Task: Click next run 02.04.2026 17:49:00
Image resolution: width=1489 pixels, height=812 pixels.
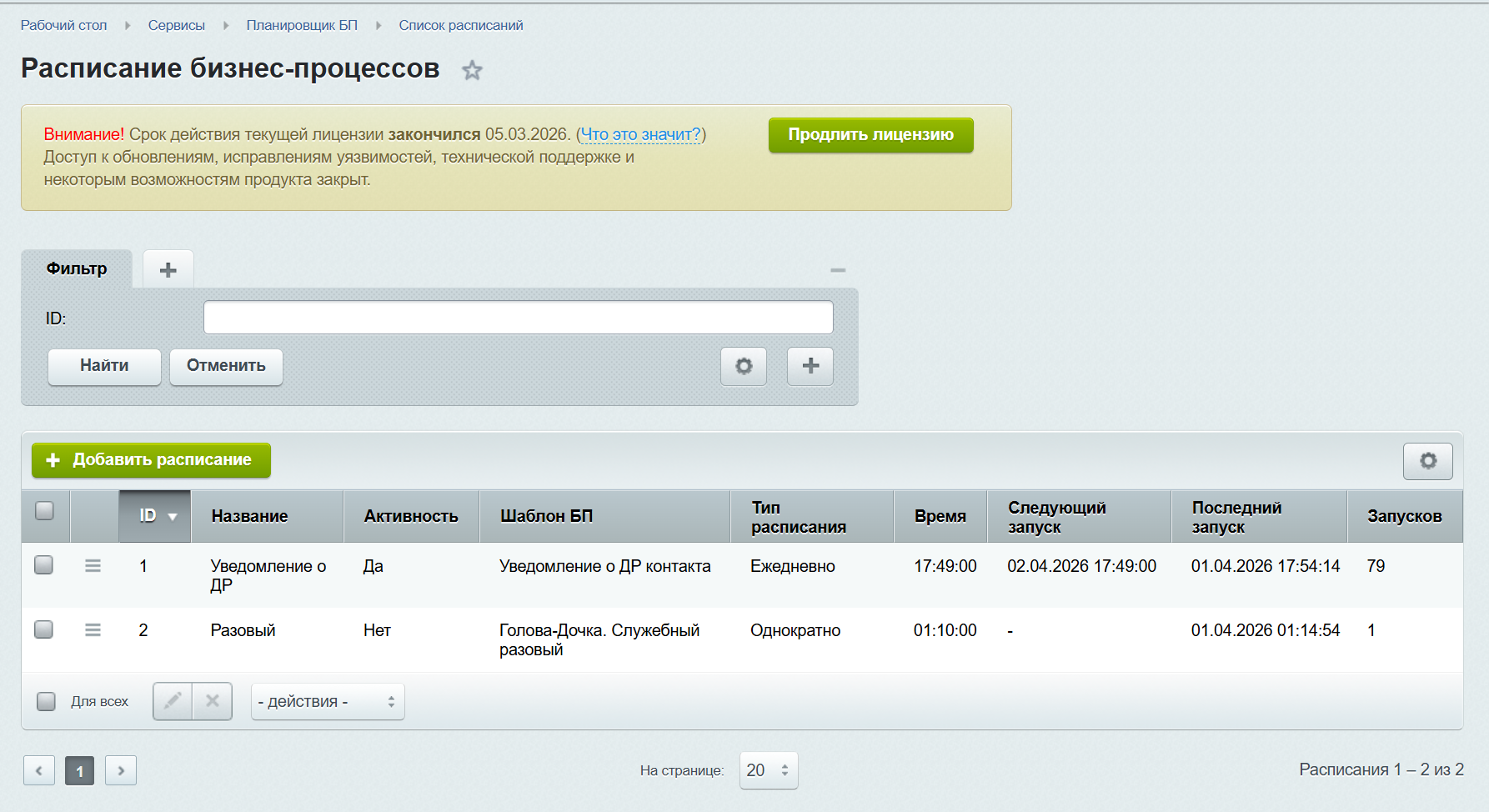Action: (1082, 566)
